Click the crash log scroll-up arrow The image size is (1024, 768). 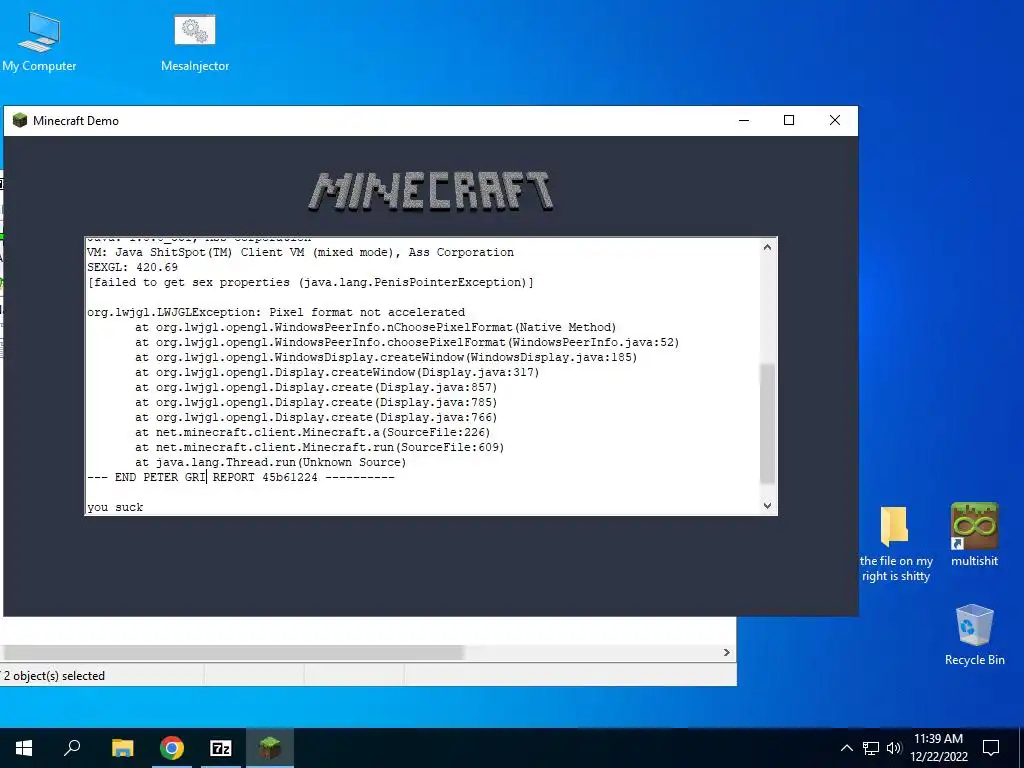pyautogui.click(x=767, y=248)
